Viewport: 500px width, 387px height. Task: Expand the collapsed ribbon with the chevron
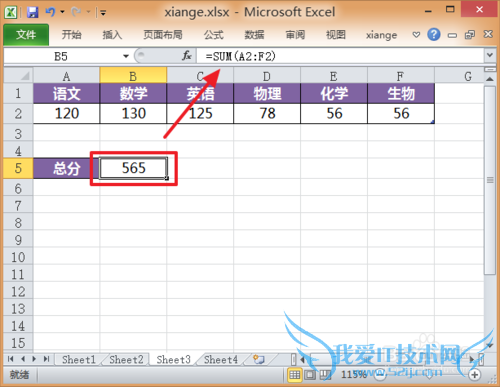[x=416, y=34]
